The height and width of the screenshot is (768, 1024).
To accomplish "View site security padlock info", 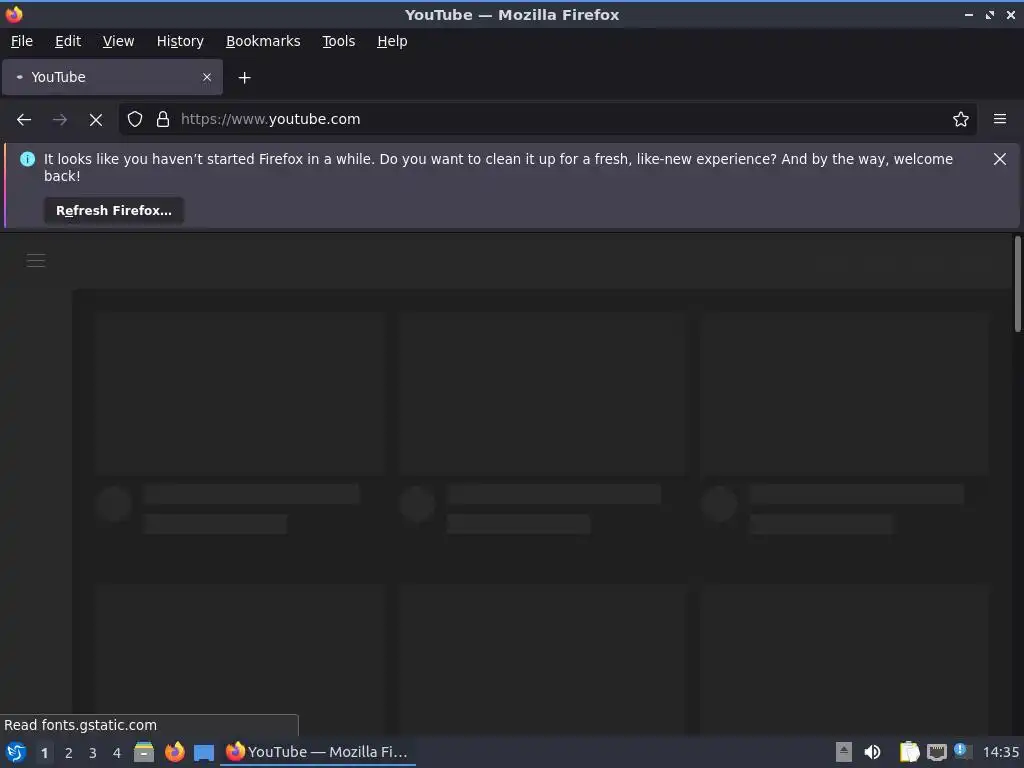I will point(163,119).
